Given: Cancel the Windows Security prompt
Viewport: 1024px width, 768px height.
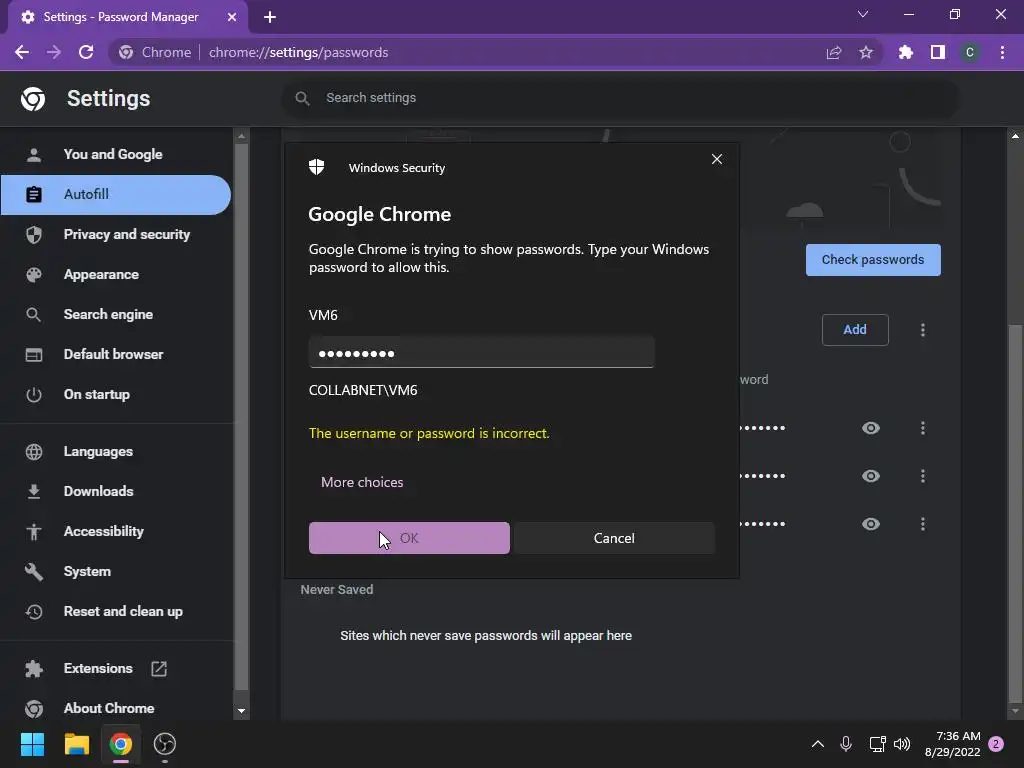Looking at the screenshot, I should click(x=614, y=537).
